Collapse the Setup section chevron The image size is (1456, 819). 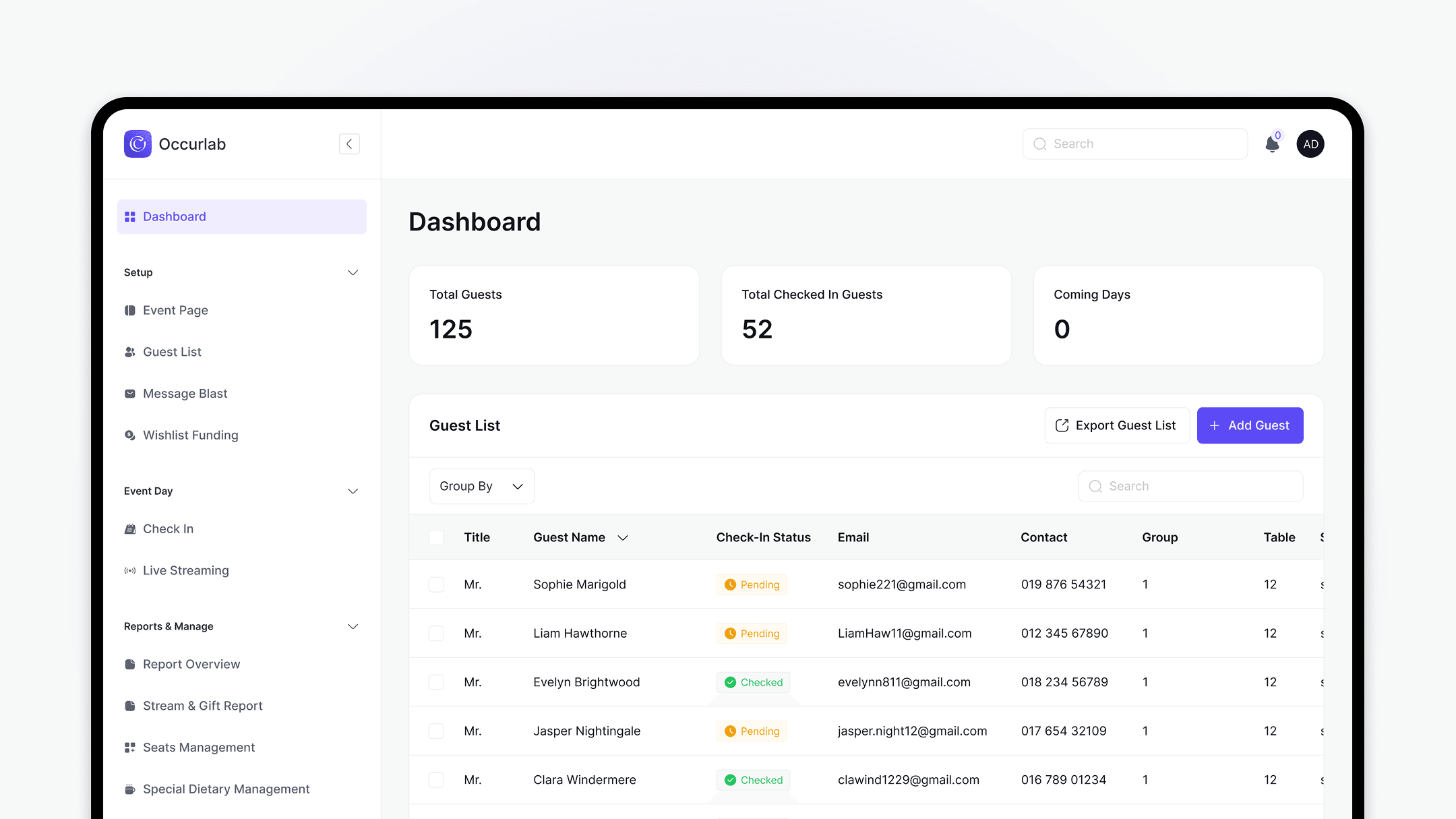(x=353, y=272)
